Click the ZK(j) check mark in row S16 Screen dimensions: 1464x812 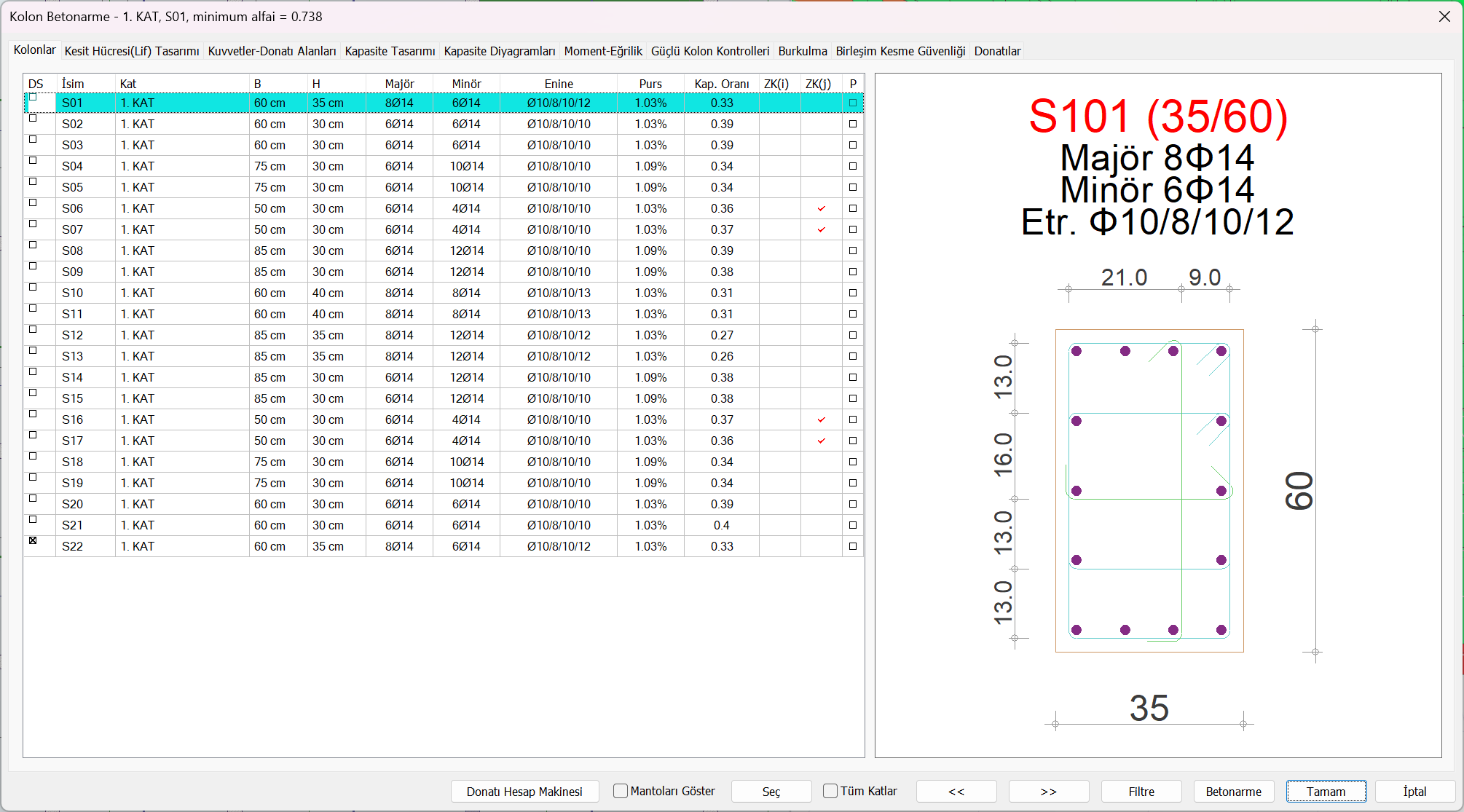821,419
